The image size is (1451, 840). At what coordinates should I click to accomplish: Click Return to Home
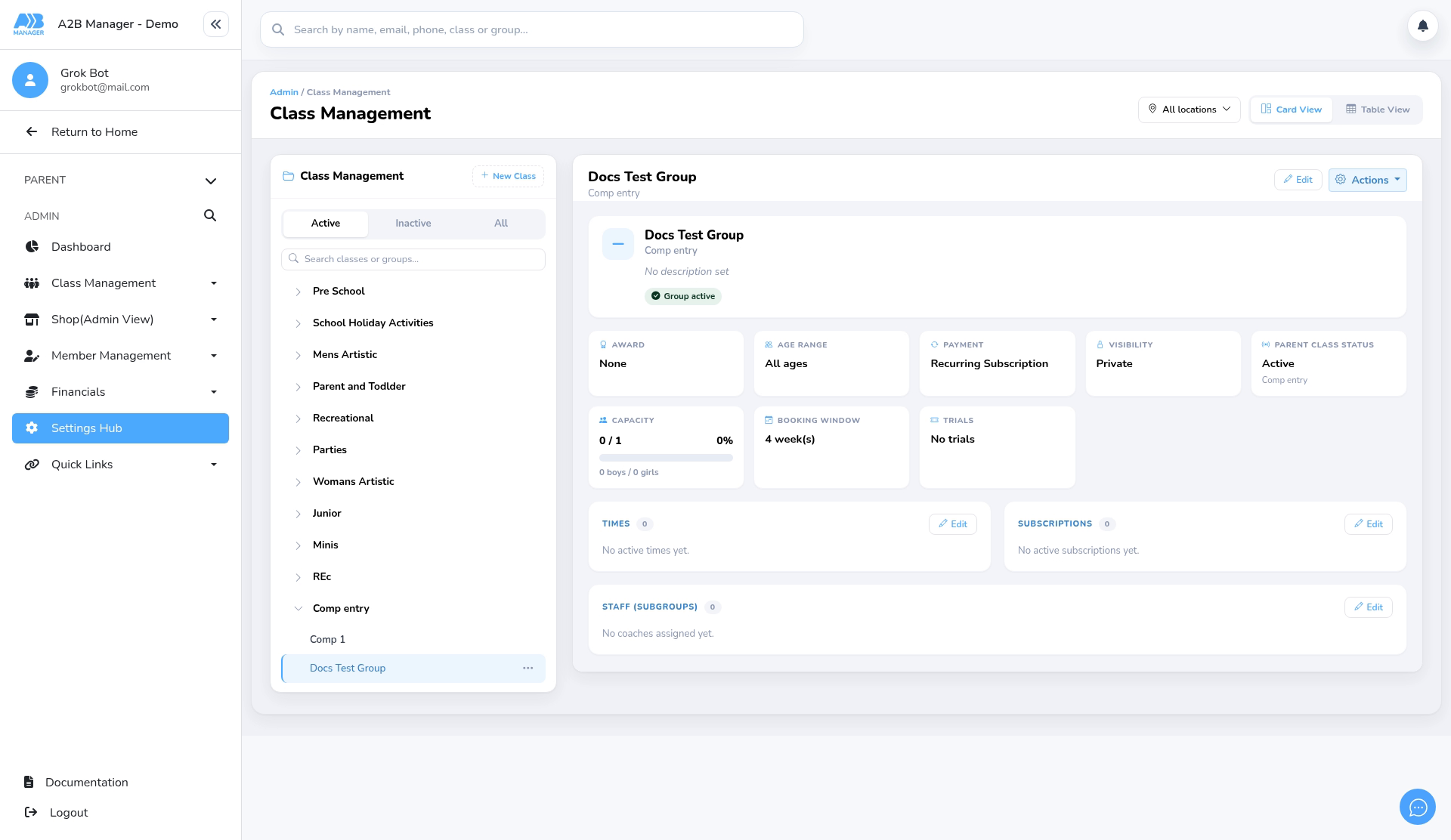click(94, 132)
